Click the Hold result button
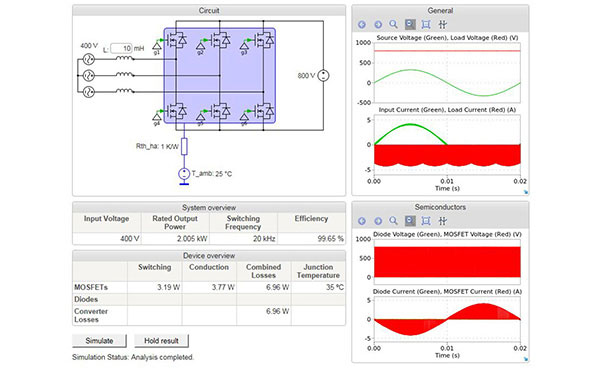Screen dimensions: 600x370 coord(161,341)
